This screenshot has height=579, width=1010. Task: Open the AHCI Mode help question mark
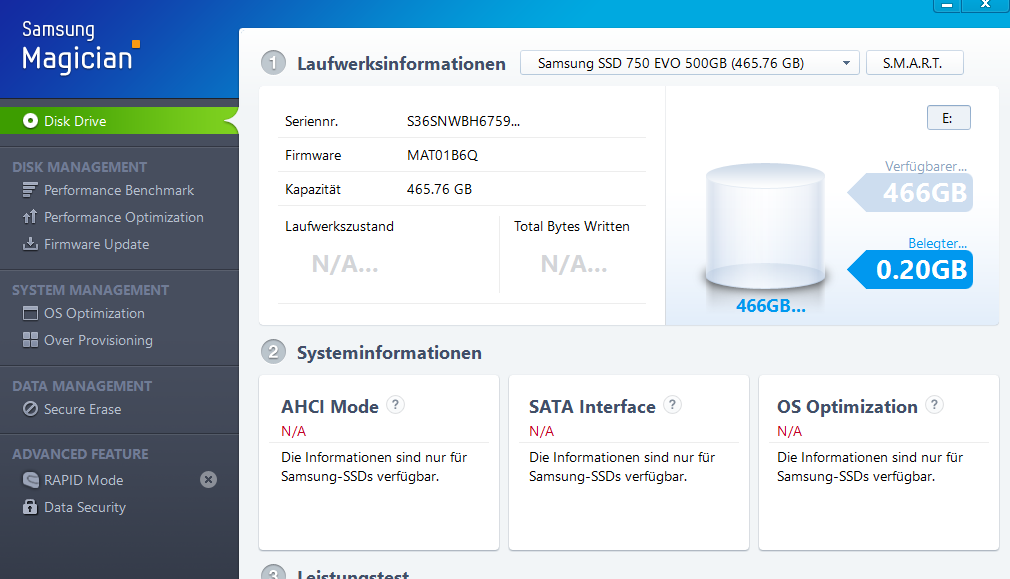pos(395,405)
